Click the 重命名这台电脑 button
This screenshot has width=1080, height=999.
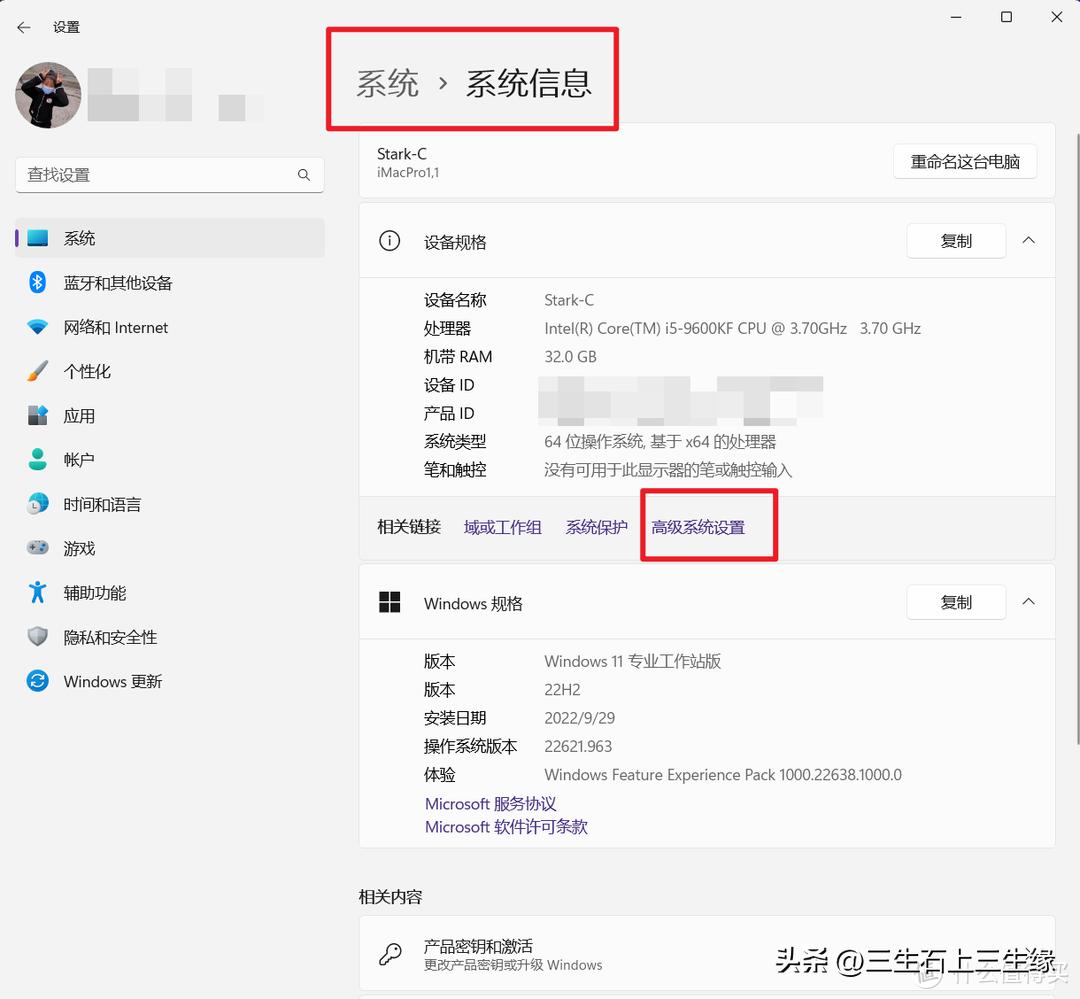coord(964,161)
